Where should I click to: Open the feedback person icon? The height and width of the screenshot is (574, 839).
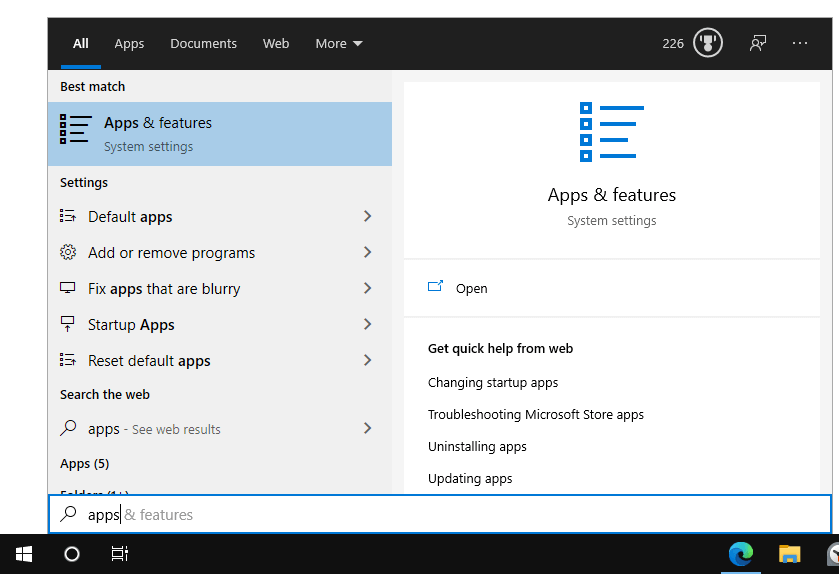click(x=758, y=43)
